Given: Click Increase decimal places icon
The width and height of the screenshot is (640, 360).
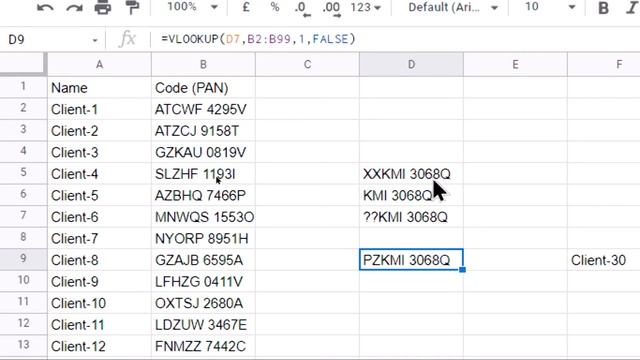Looking at the screenshot, I should [331, 9].
